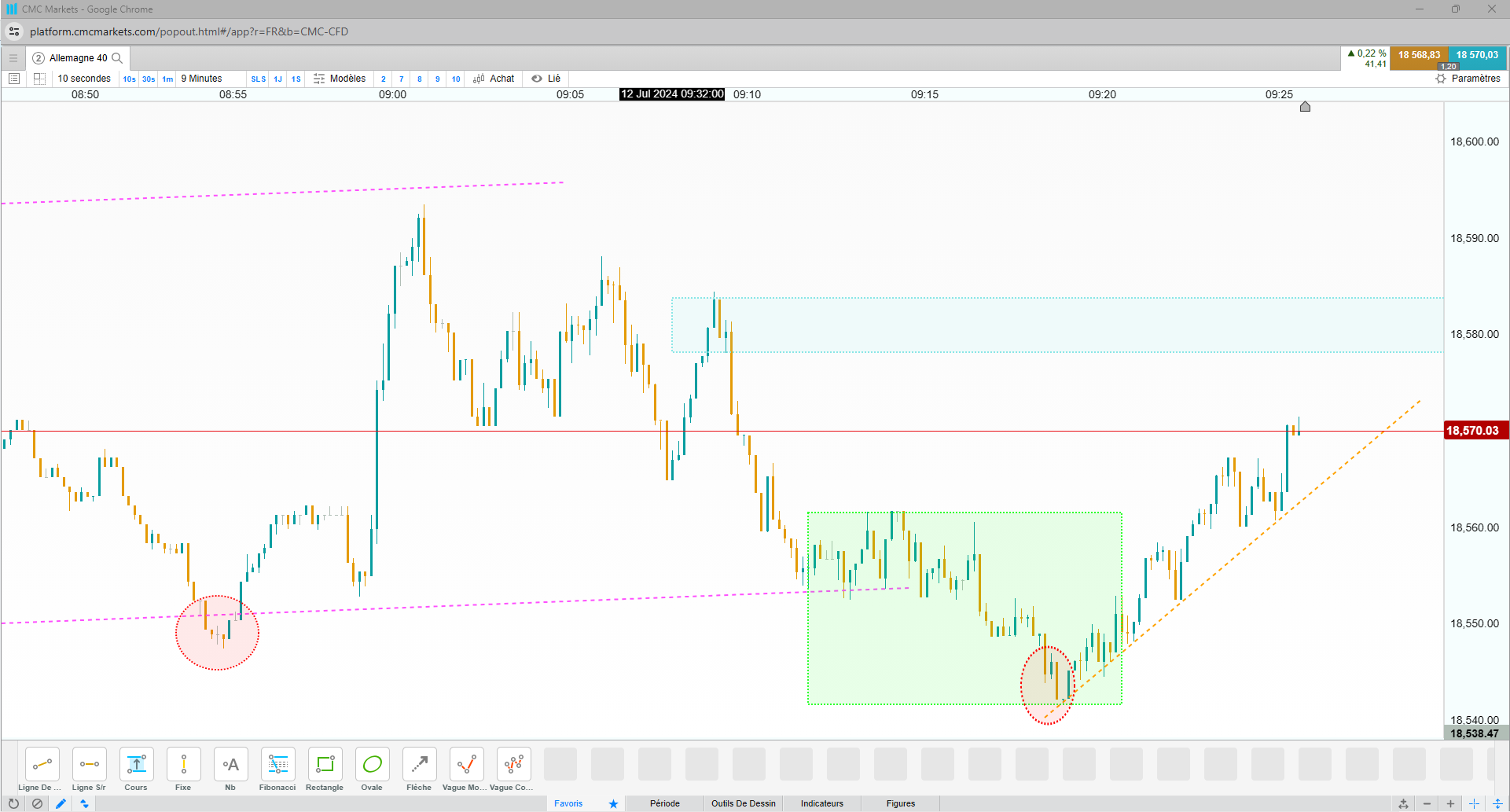
Task: Click the buy price 18 570,03
Action: [1477, 57]
